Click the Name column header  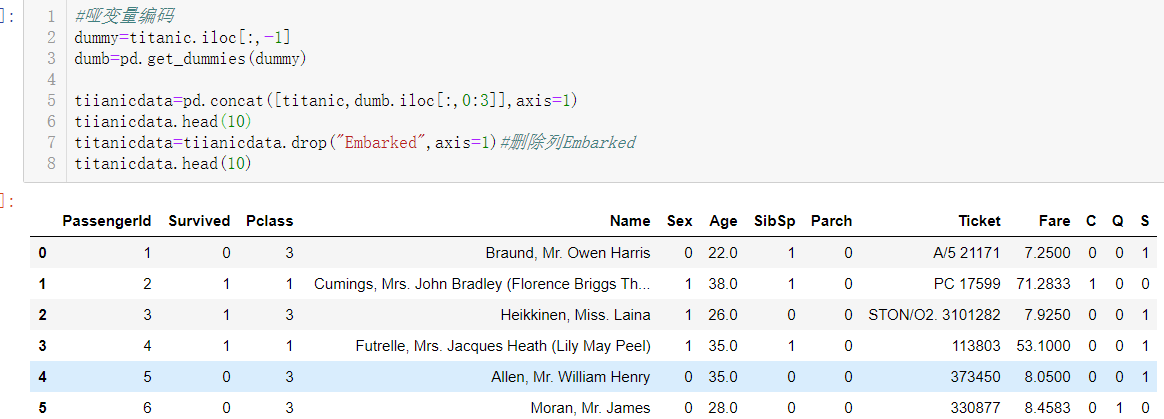pyautogui.click(x=630, y=221)
